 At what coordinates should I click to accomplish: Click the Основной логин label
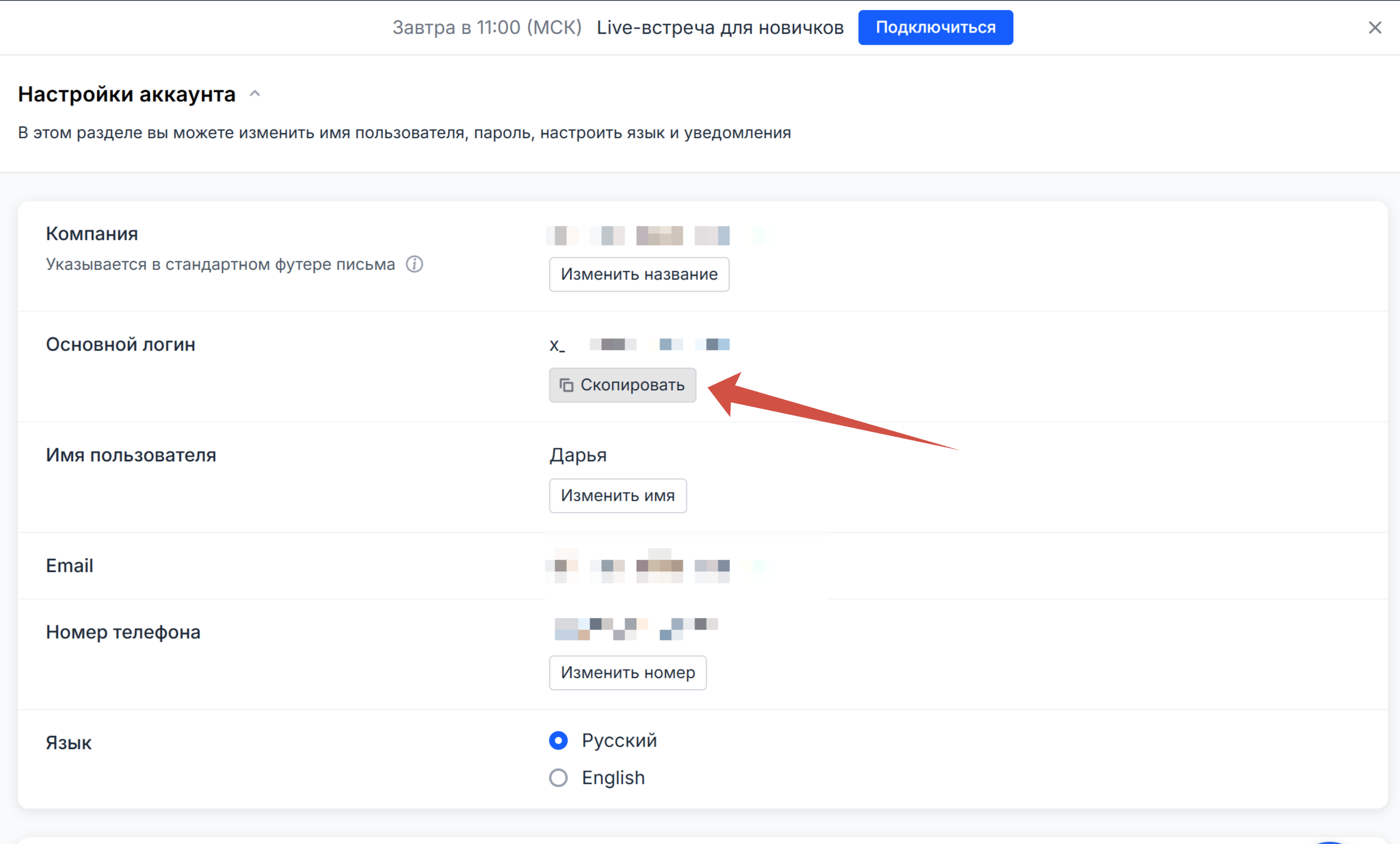[x=121, y=345]
